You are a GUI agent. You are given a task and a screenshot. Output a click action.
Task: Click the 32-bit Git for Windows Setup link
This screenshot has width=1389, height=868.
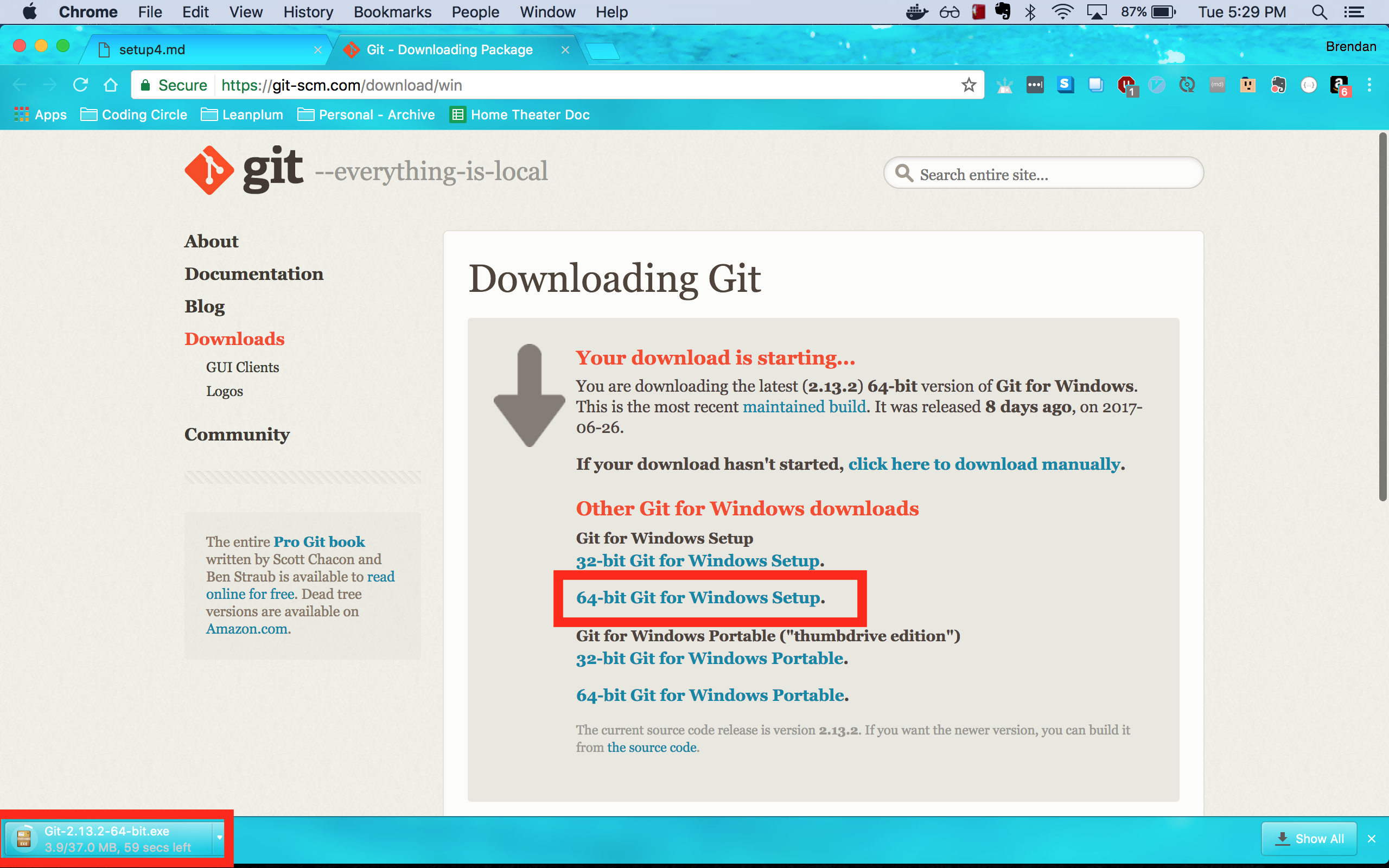(697, 560)
